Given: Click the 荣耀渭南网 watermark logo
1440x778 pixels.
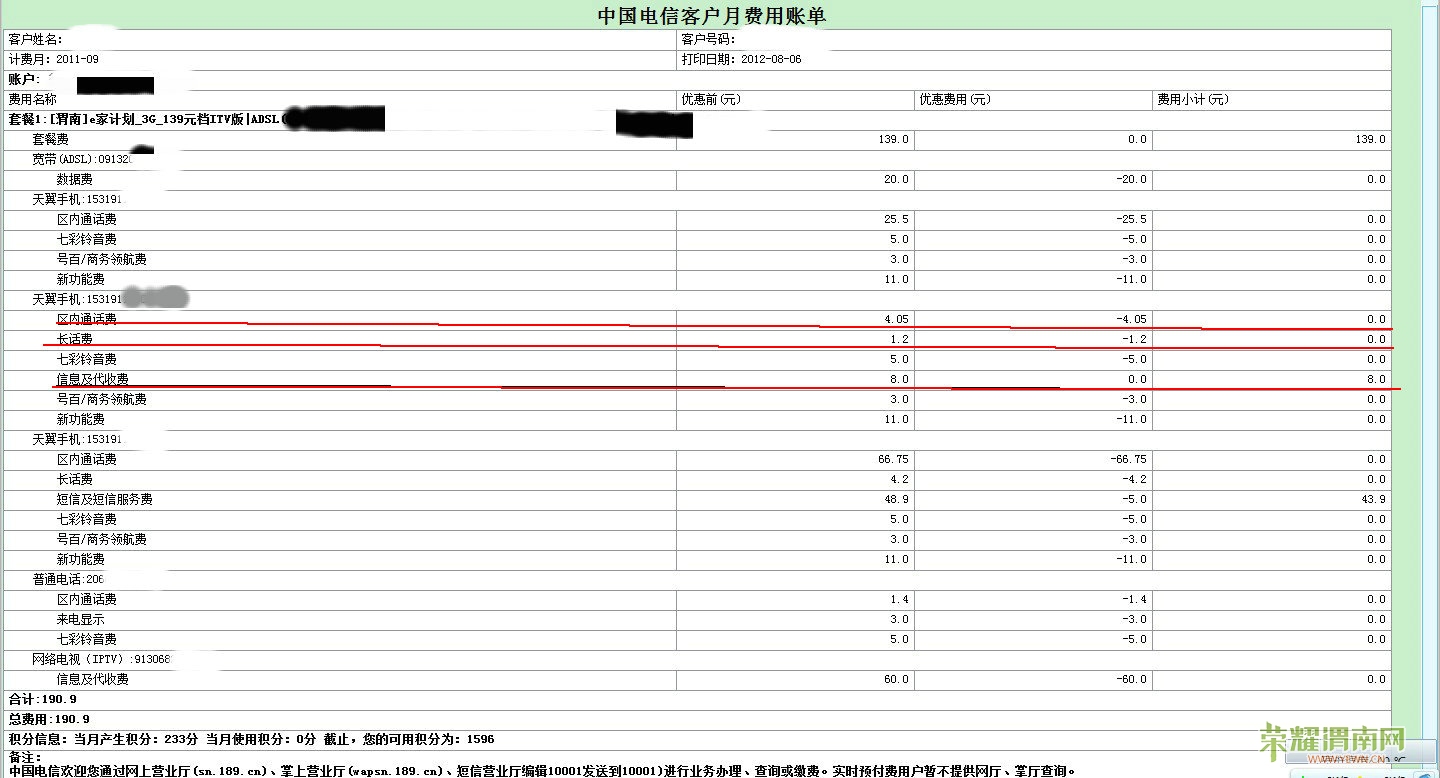Looking at the screenshot, I should (x=1334, y=741).
